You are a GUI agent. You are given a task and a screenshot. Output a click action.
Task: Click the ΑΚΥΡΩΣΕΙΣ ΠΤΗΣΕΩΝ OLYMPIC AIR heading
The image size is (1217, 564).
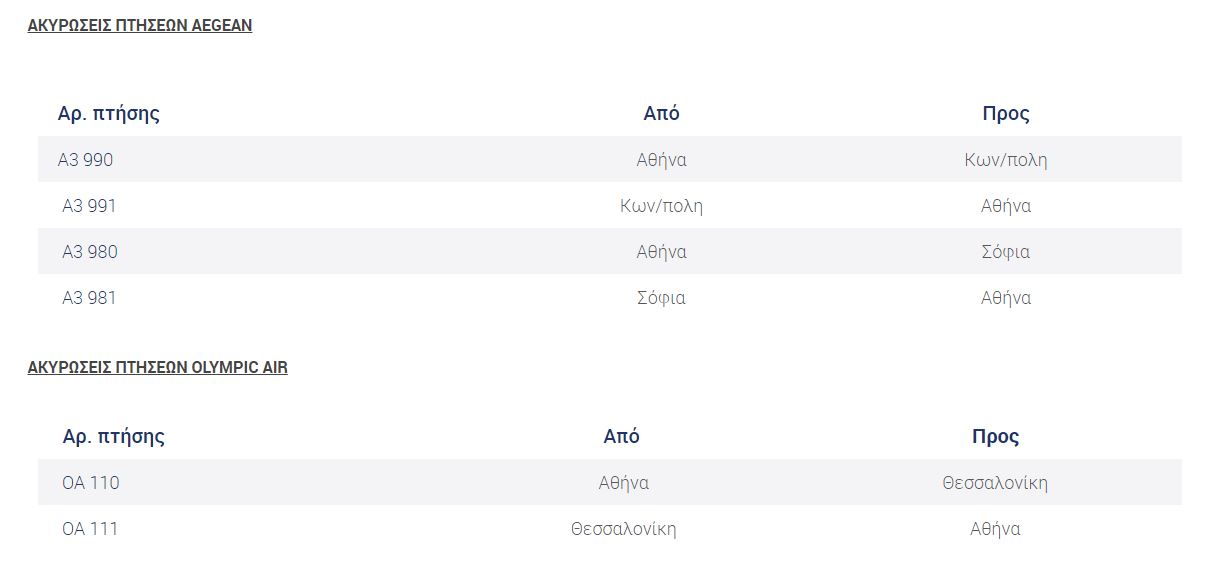click(x=158, y=368)
